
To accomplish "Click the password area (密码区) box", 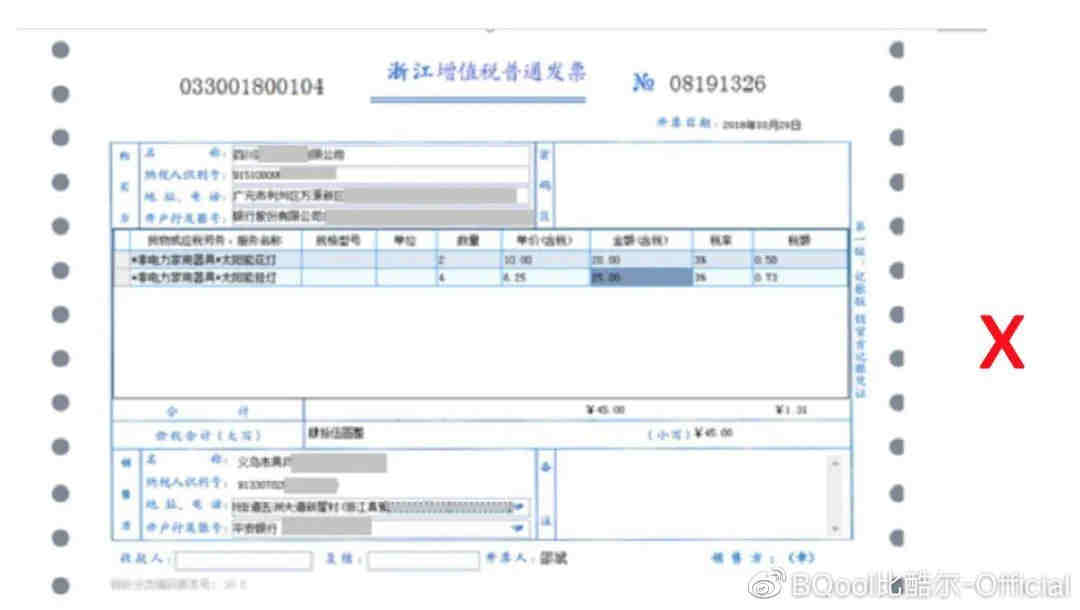I will pos(702,185).
